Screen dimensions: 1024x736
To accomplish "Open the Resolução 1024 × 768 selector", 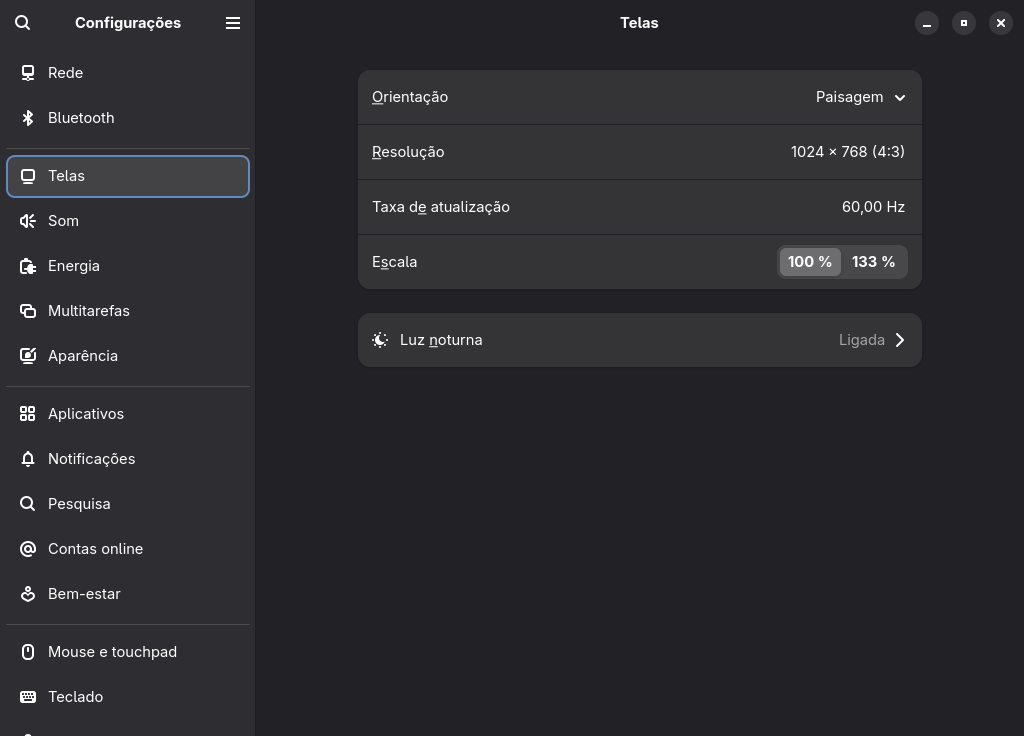I will [847, 152].
